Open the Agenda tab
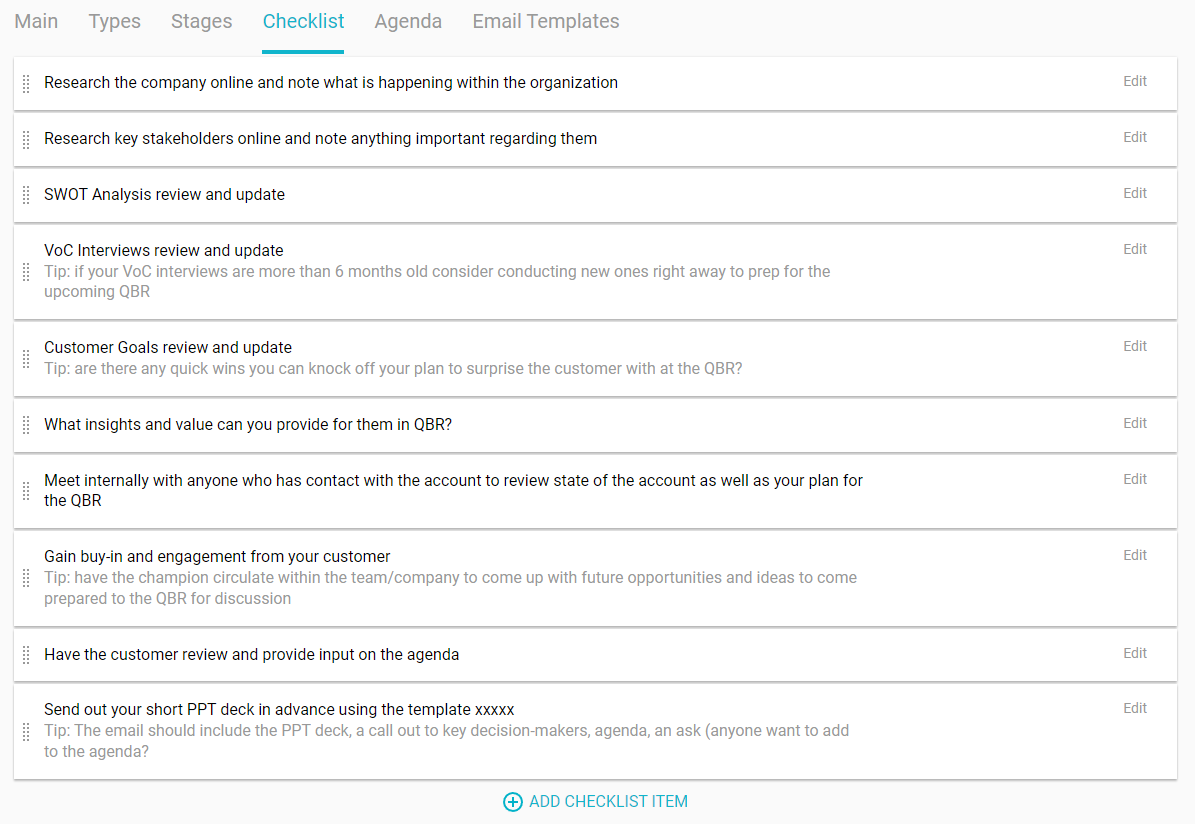The image size is (1195, 824). tap(408, 22)
